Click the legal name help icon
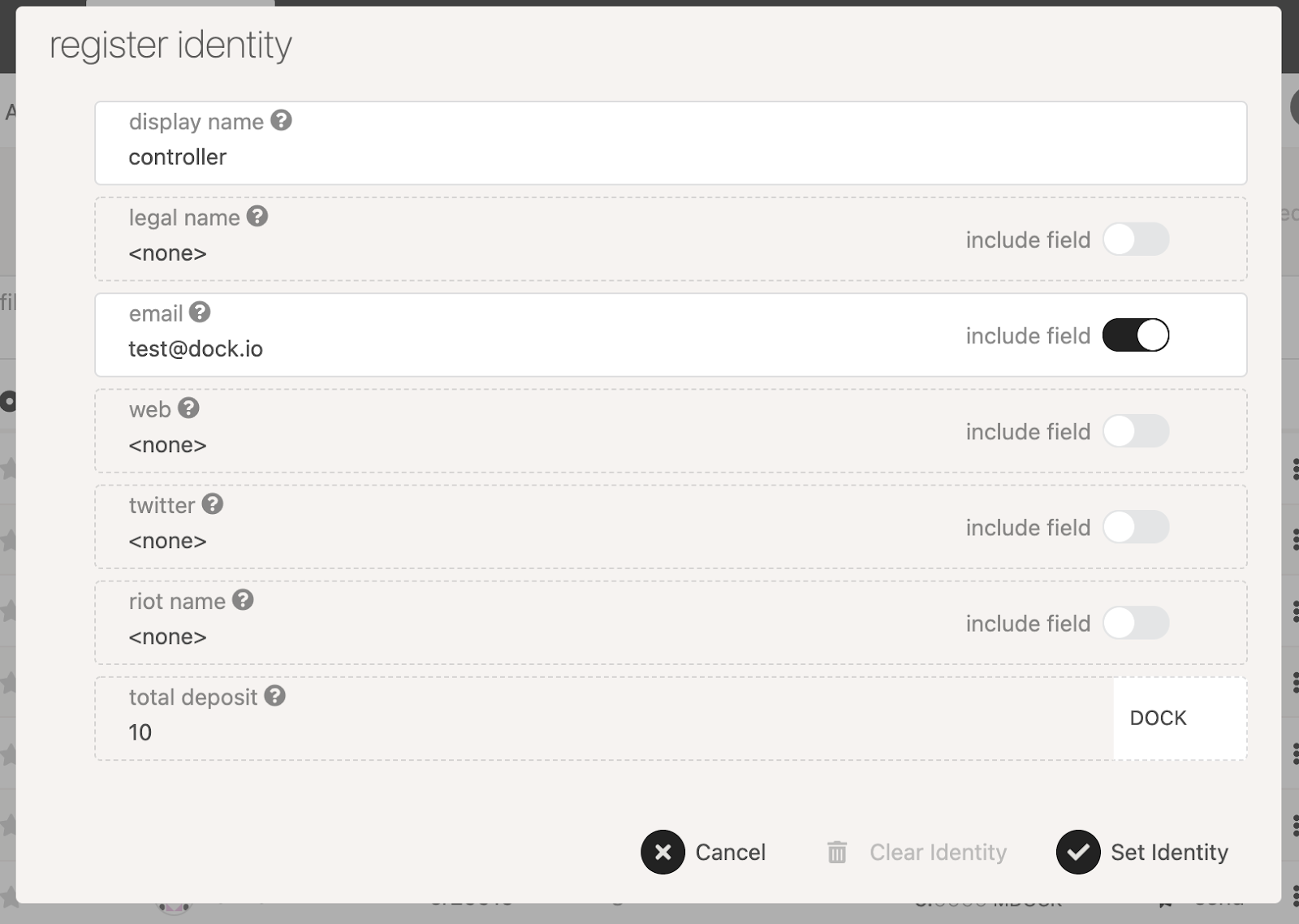 257,216
